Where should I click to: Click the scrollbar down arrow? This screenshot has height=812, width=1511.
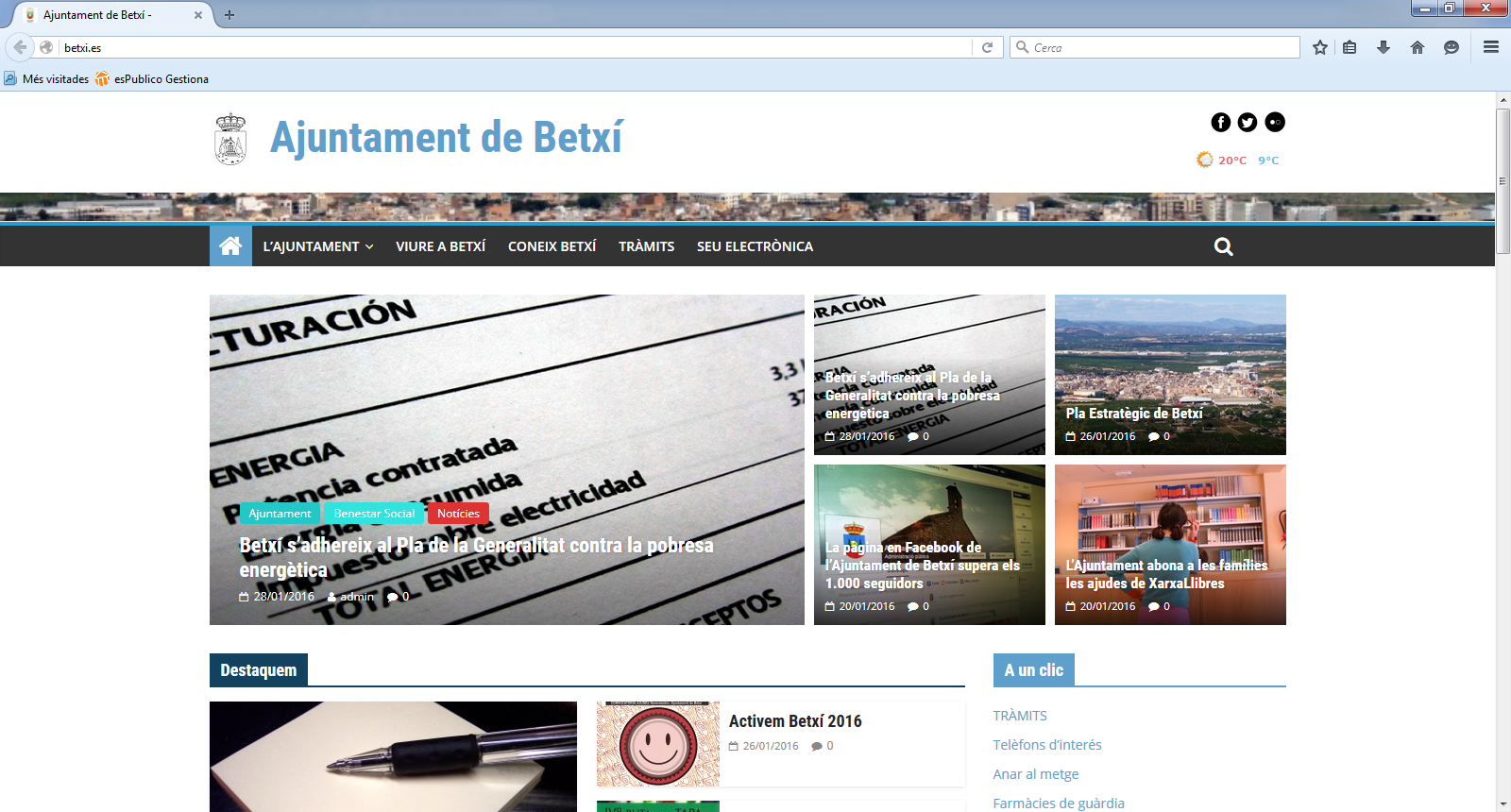click(1503, 804)
